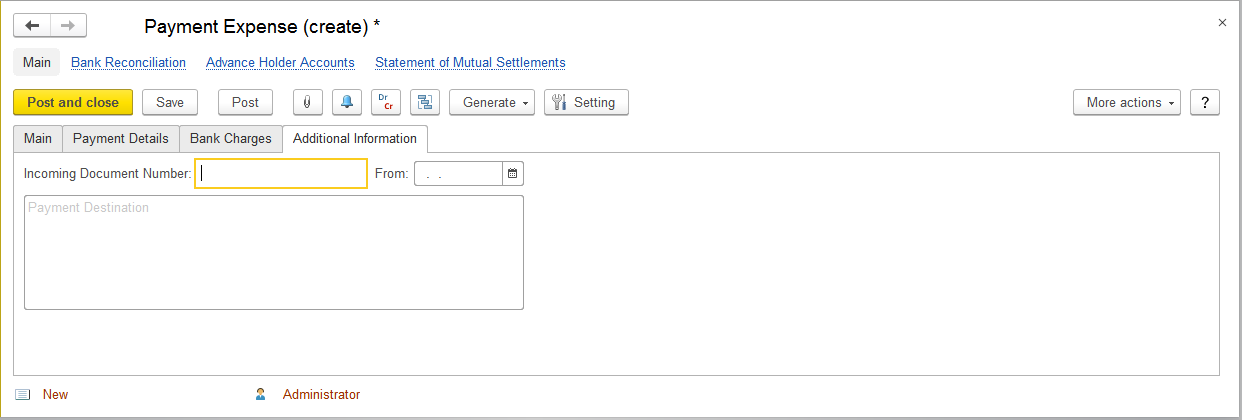This screenshot has width=1242, height=420.
Task: Open Statement of Mutual Settlements link
Action: click(470, 62)
